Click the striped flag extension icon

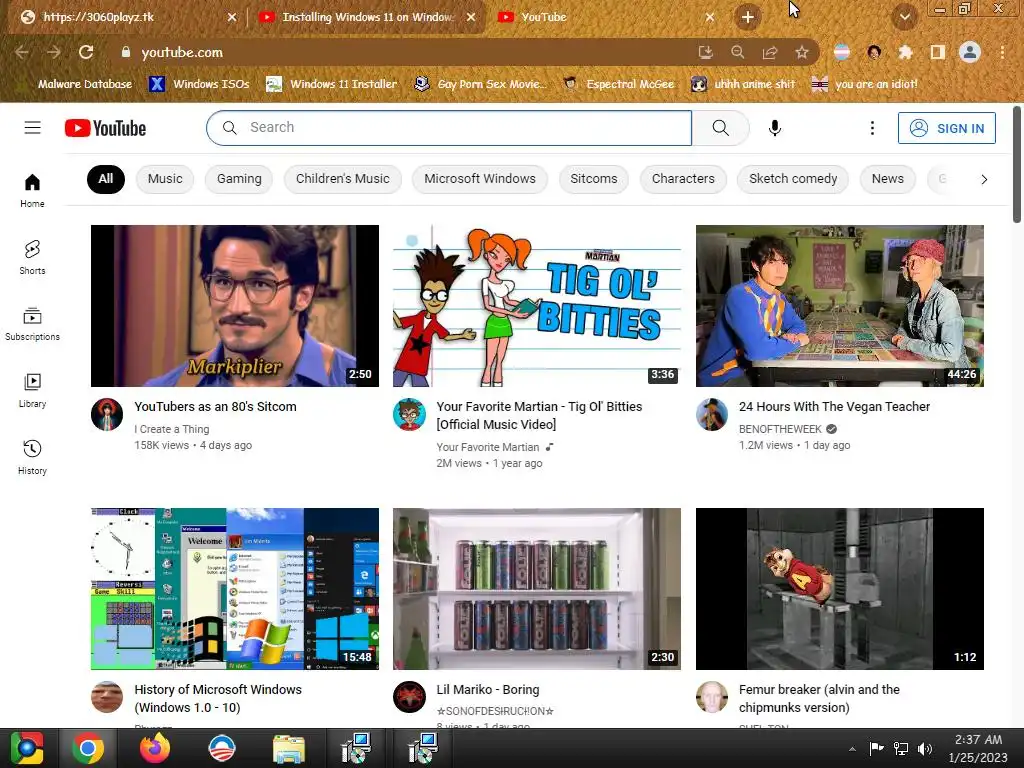point(842,52)
